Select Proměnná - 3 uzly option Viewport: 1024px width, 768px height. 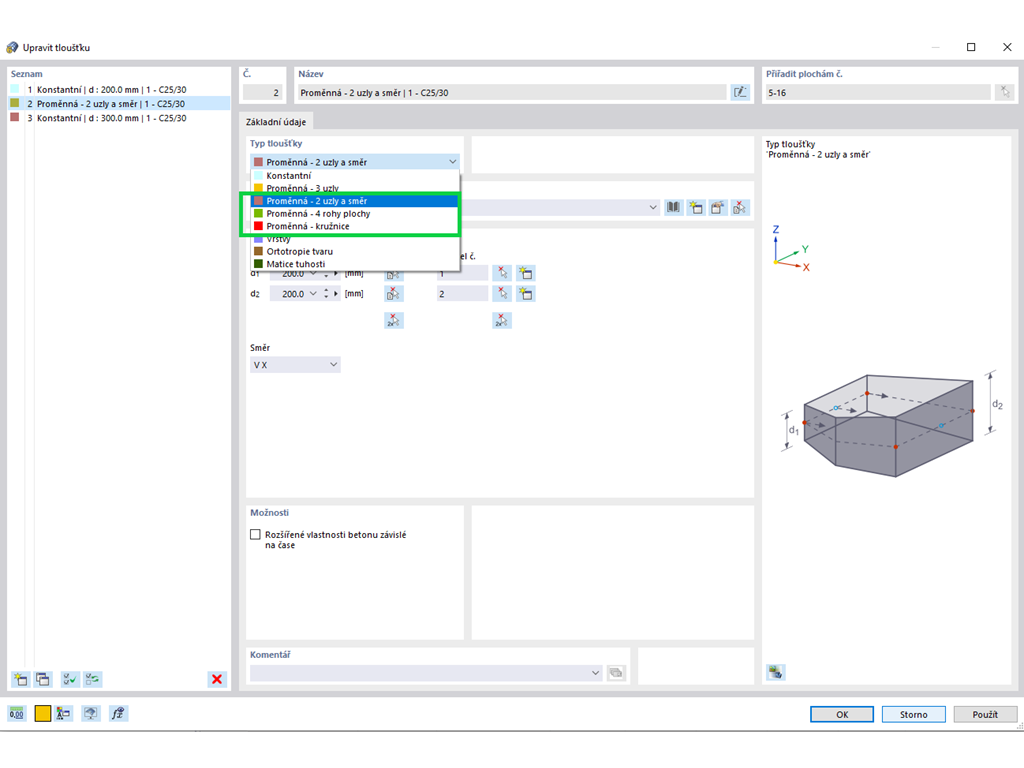[355, 188]
